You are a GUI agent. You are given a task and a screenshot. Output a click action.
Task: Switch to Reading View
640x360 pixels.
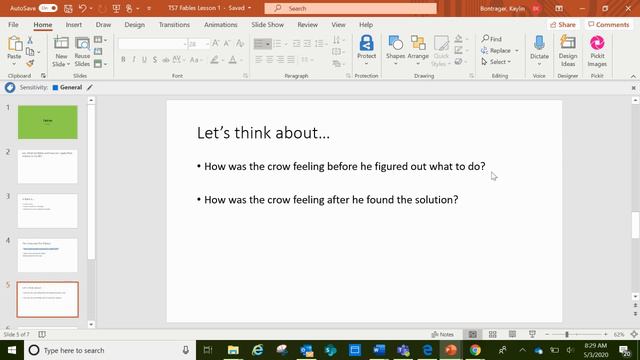pyautogui.click(x=512, y=334)
